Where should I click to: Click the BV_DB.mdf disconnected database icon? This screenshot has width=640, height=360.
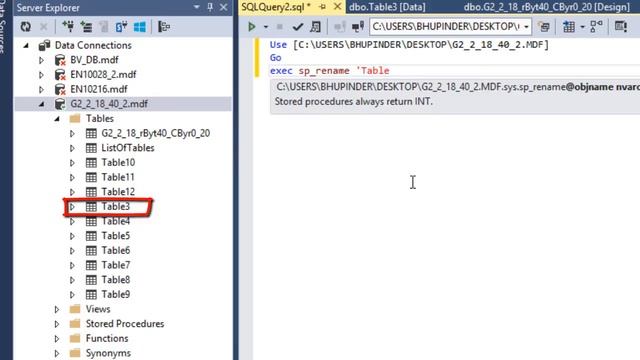tap(60, 60)
